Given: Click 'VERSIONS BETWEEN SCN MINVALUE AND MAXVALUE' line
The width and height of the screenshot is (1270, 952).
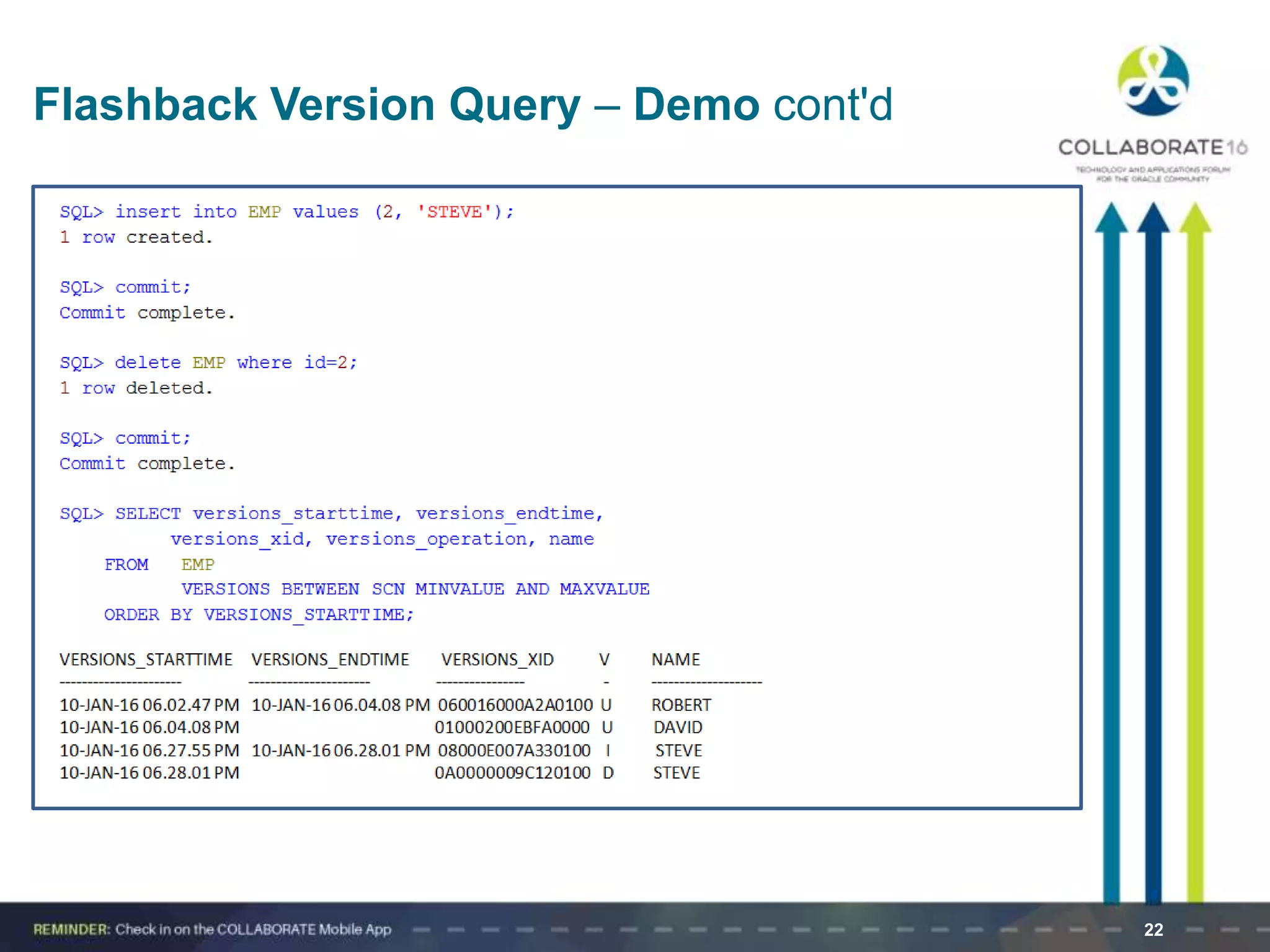Looking at the screenshot, I should (415, 589).
